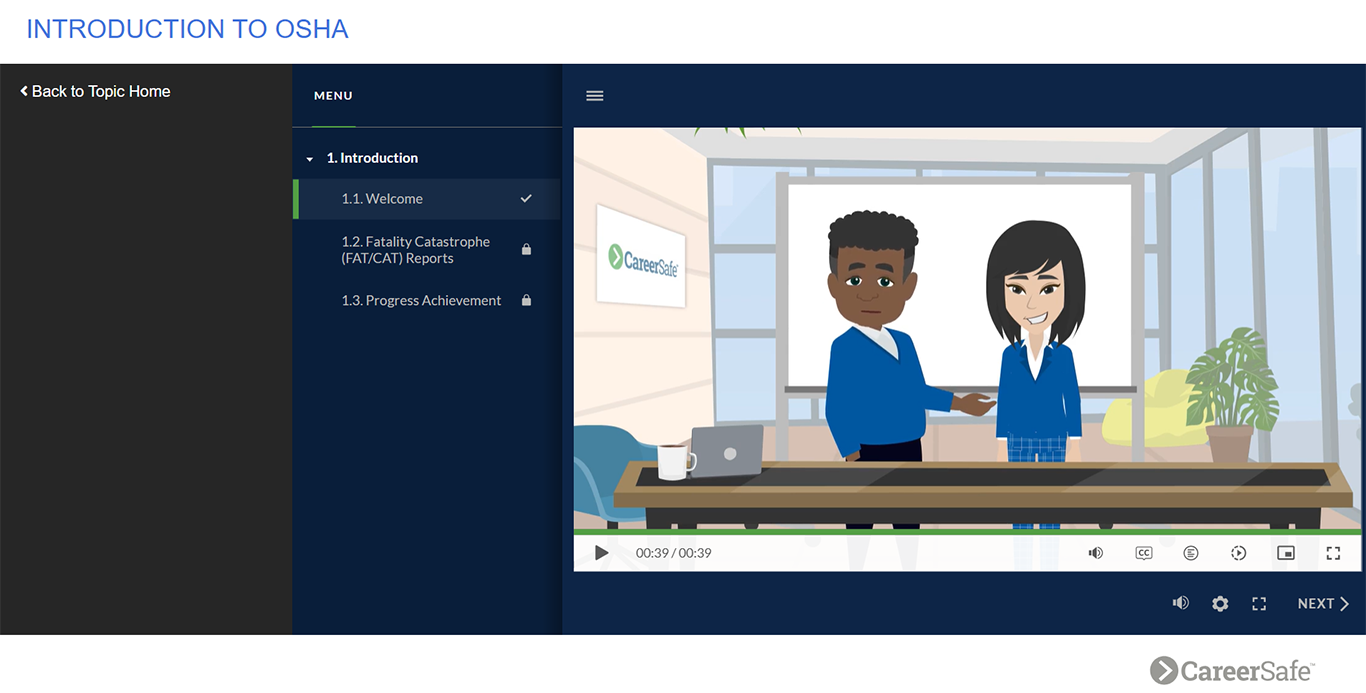Click the CareerSafe logo in the footer
Screen dimensions: 1366x693
(x=1232, y=670)
